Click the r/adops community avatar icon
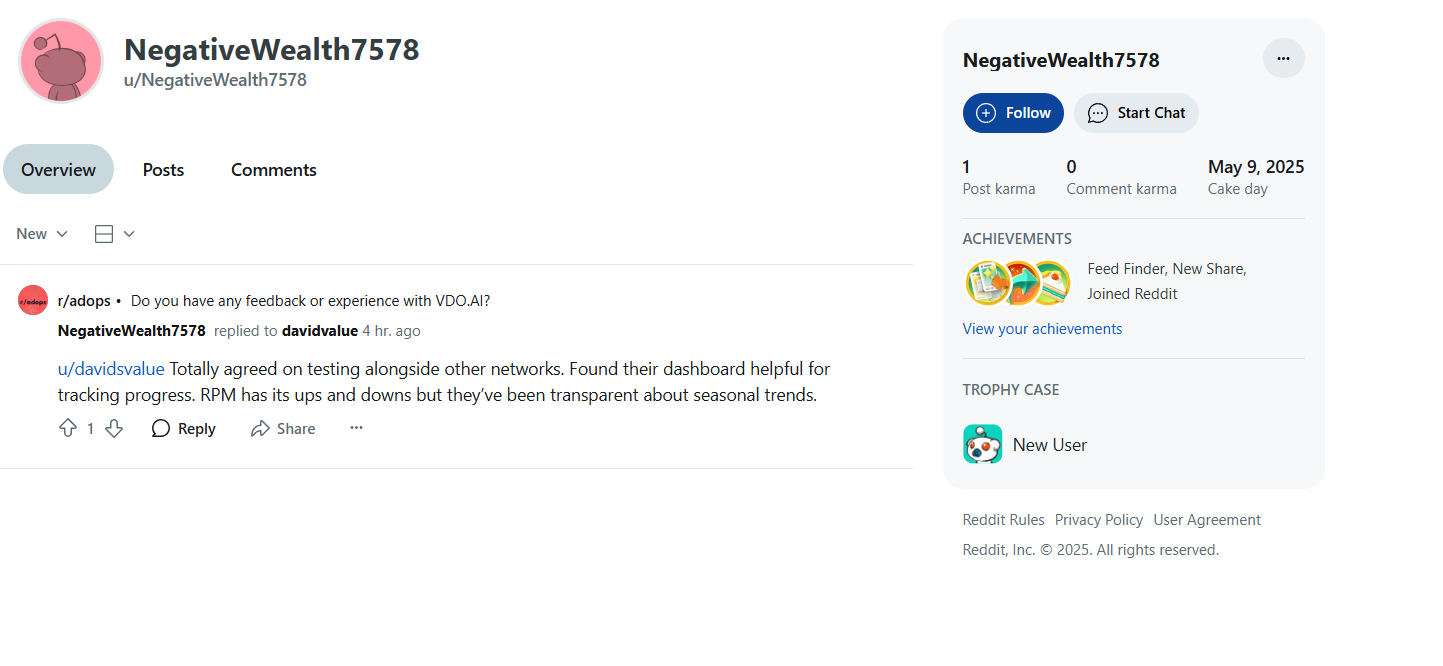Image resolution: width=1443 pixels, height=666 pixels. pos(33,300)
